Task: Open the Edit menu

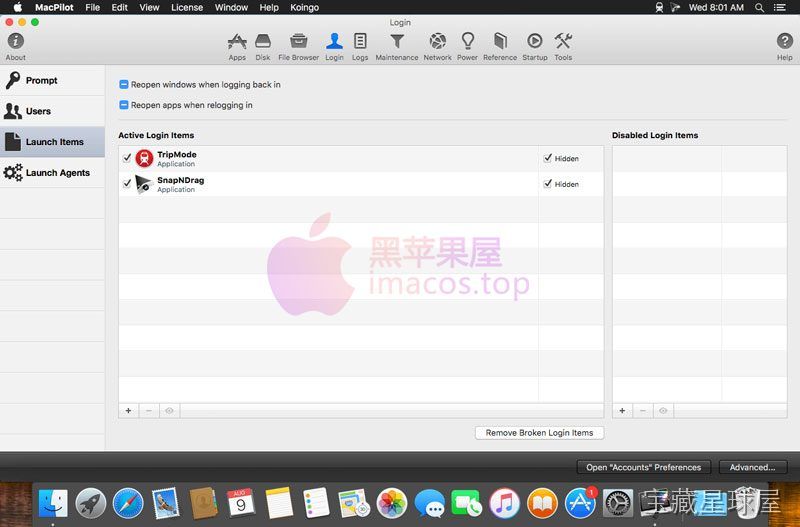Action: tap(119, 7)
